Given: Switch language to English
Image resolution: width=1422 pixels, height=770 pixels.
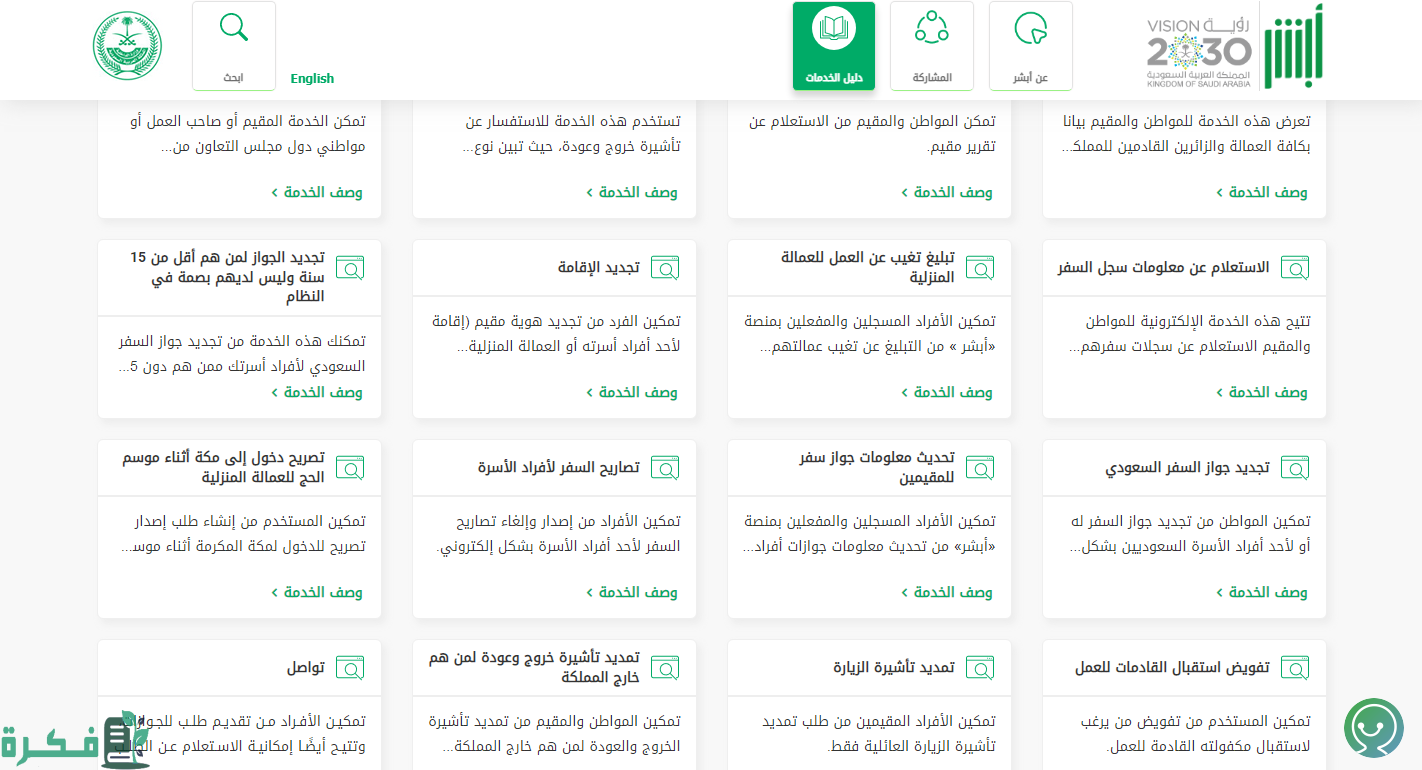Looking at the screenshot, I should click(312, 78).
